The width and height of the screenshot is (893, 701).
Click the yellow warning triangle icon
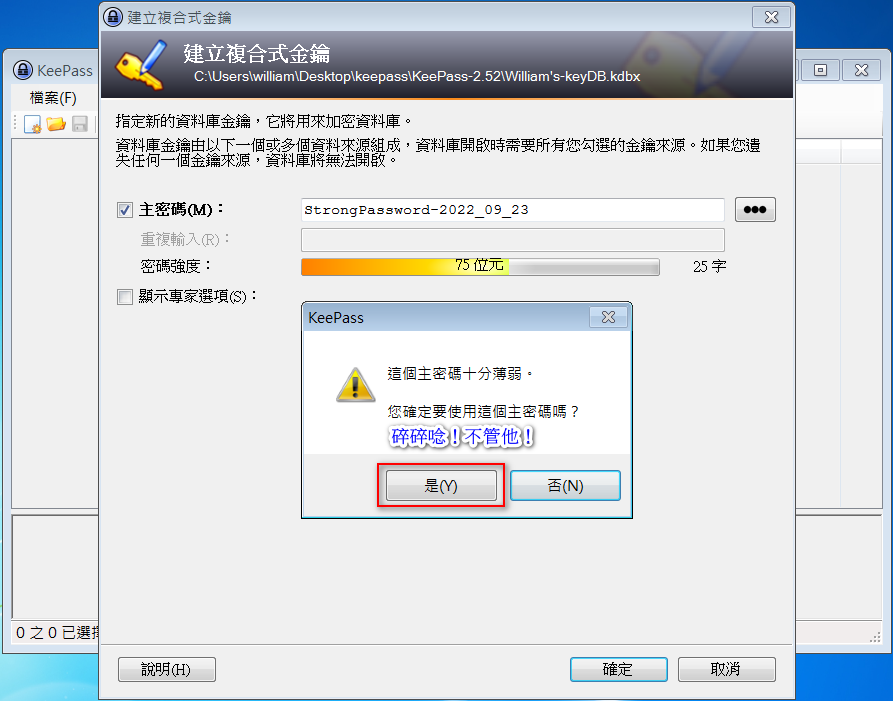point(355,385)
